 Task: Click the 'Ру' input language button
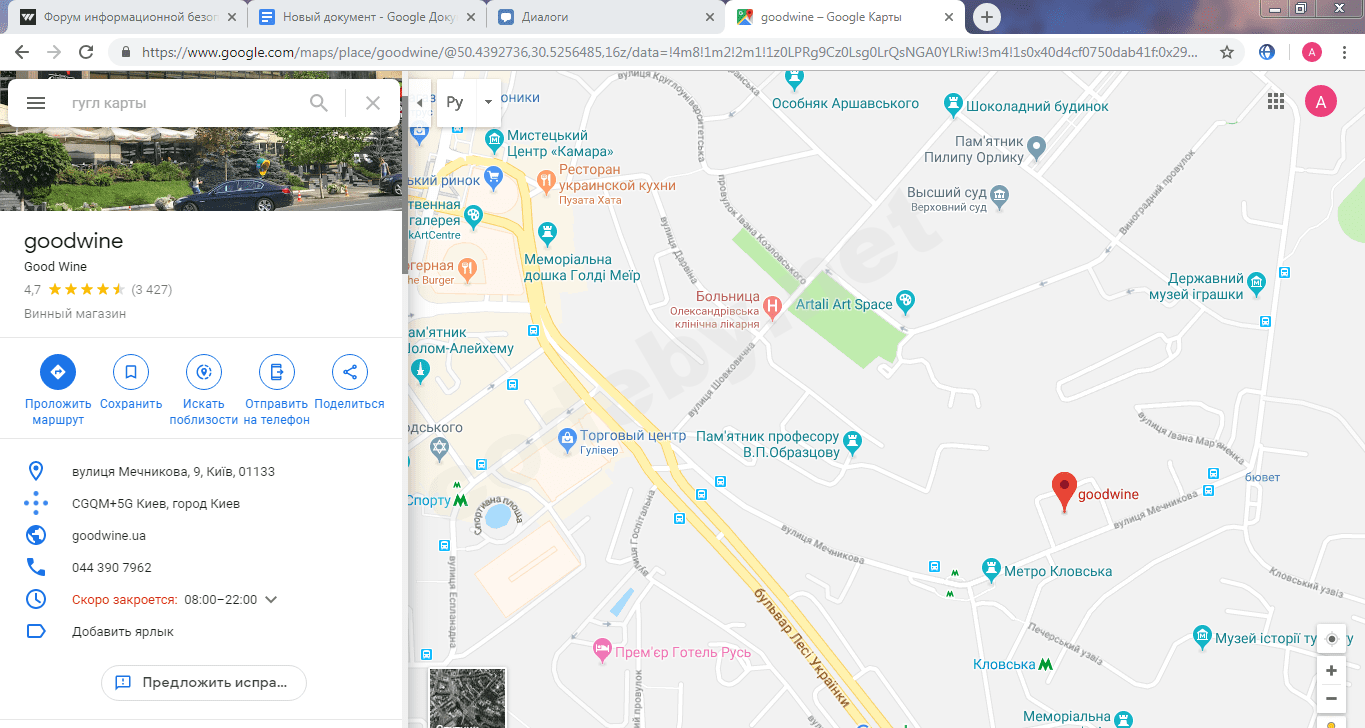pyautogui.click(x=455, y=103)
